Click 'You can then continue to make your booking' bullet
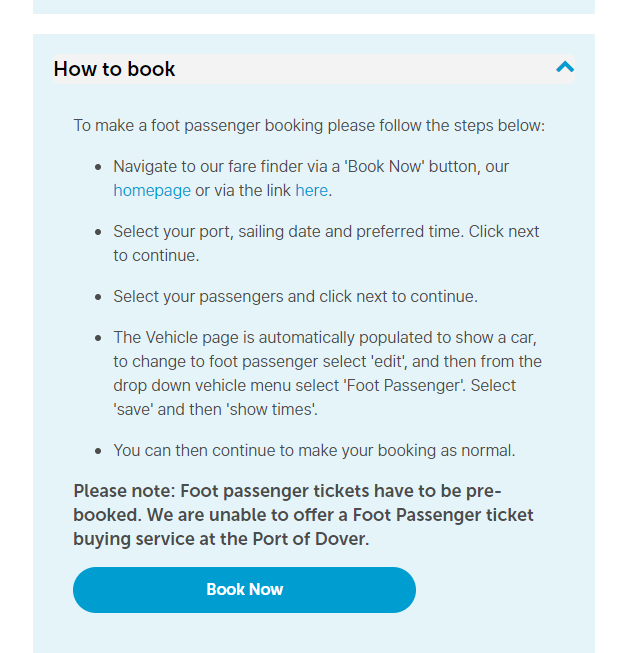625x653 pixels. [x=314, y=451]
